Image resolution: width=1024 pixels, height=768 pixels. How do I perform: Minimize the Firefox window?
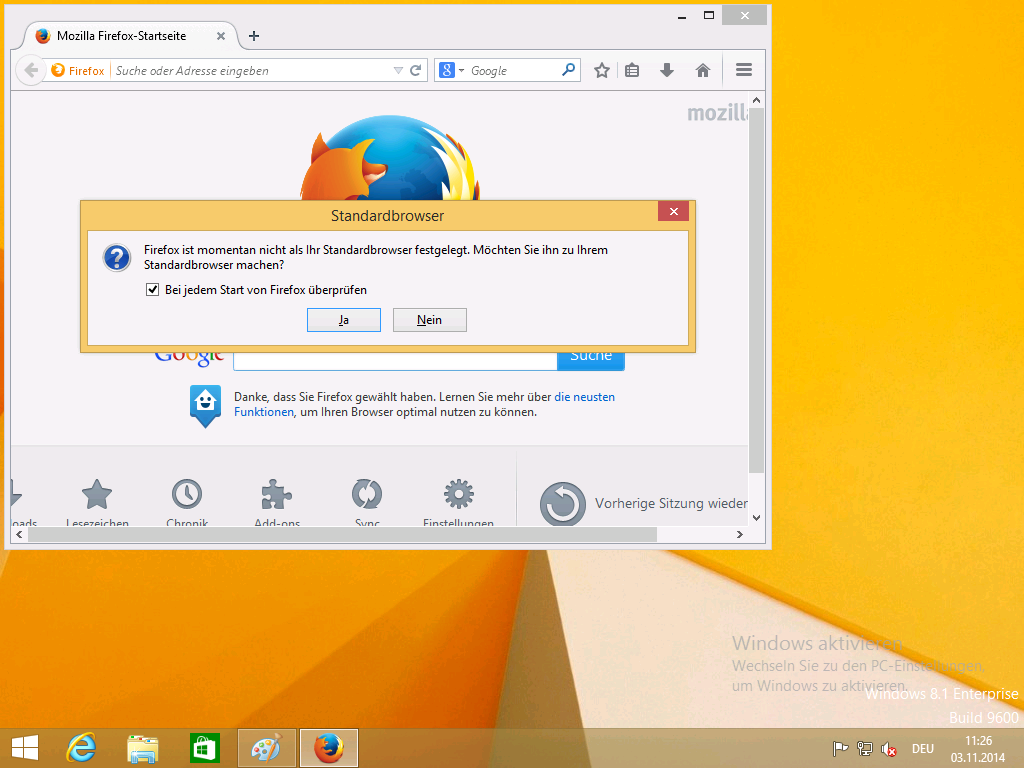pos(682,15)
